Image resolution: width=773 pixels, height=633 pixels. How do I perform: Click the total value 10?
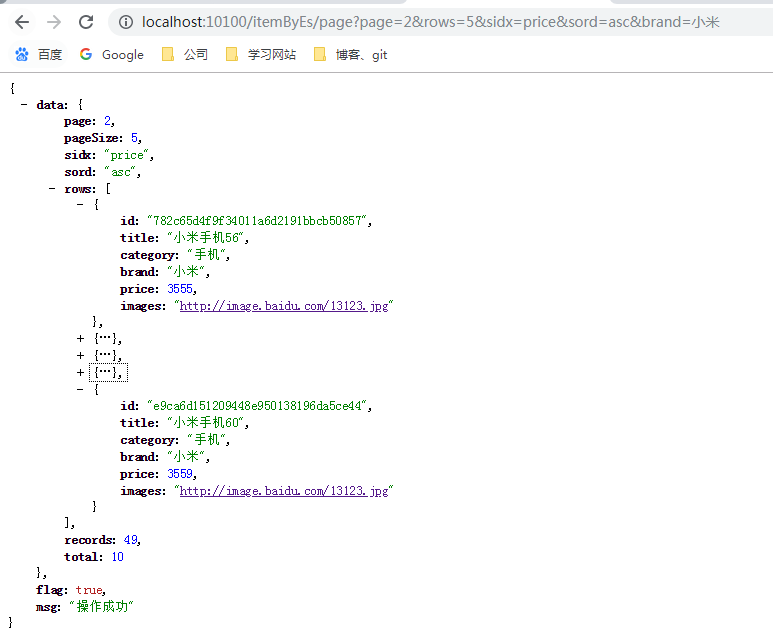[117, 557]
